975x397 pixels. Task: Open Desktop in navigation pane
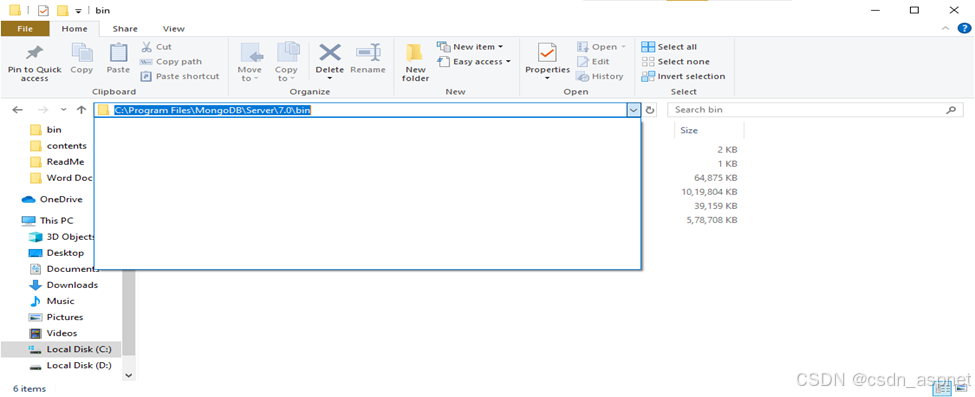[x=57, y=253]
